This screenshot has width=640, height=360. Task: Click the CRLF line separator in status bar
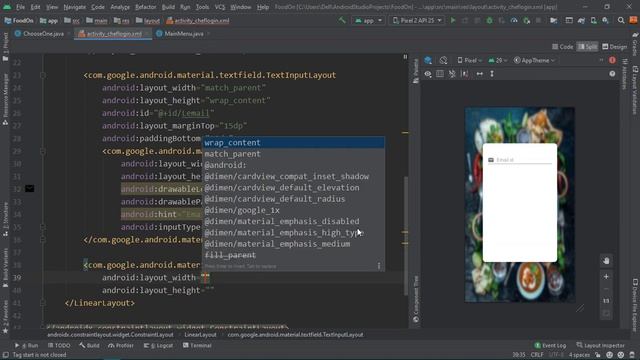point(537,355)
